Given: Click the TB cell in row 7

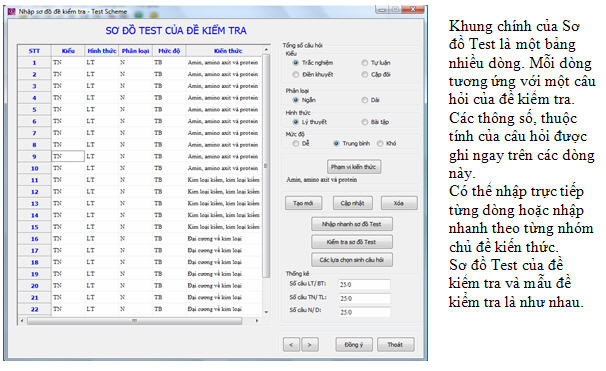Looking at the screenshot, I should (169, 133).
